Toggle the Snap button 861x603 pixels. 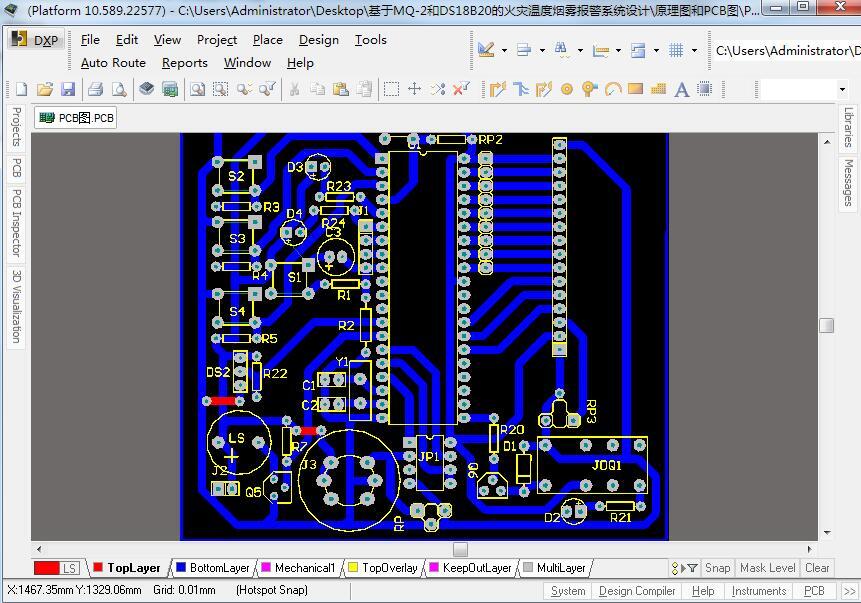pyautogui.click(x=717, y=568)
